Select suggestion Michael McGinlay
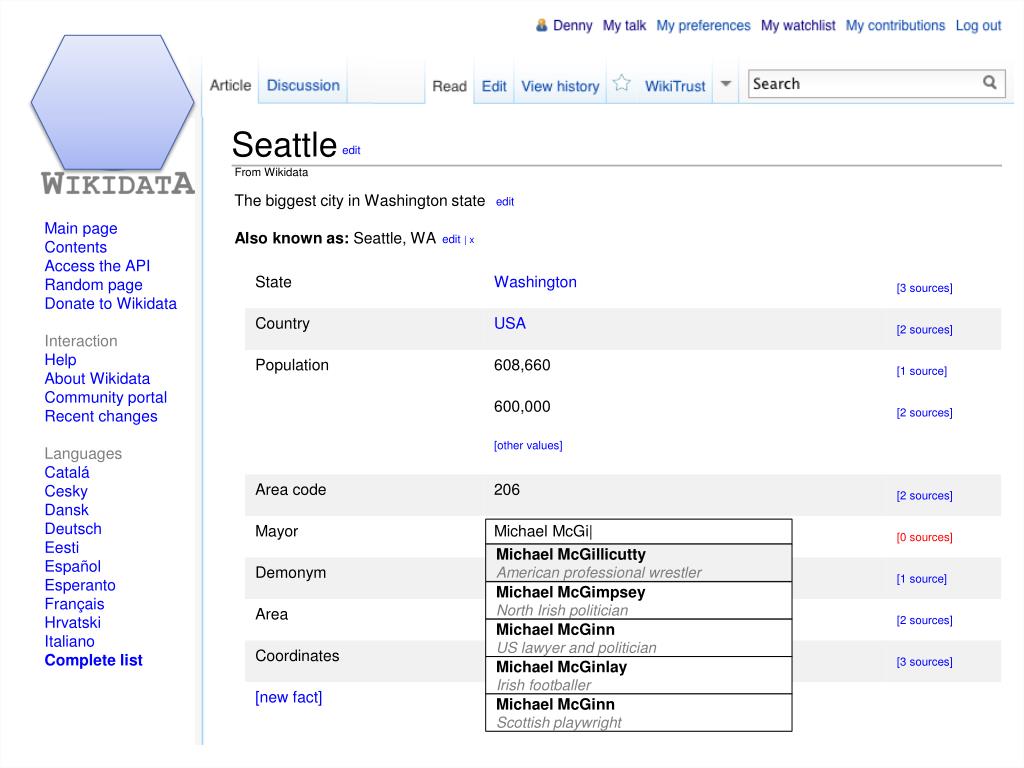Image resolution: width=1024 pixels, height=768 pixels. tap(639, 675)
